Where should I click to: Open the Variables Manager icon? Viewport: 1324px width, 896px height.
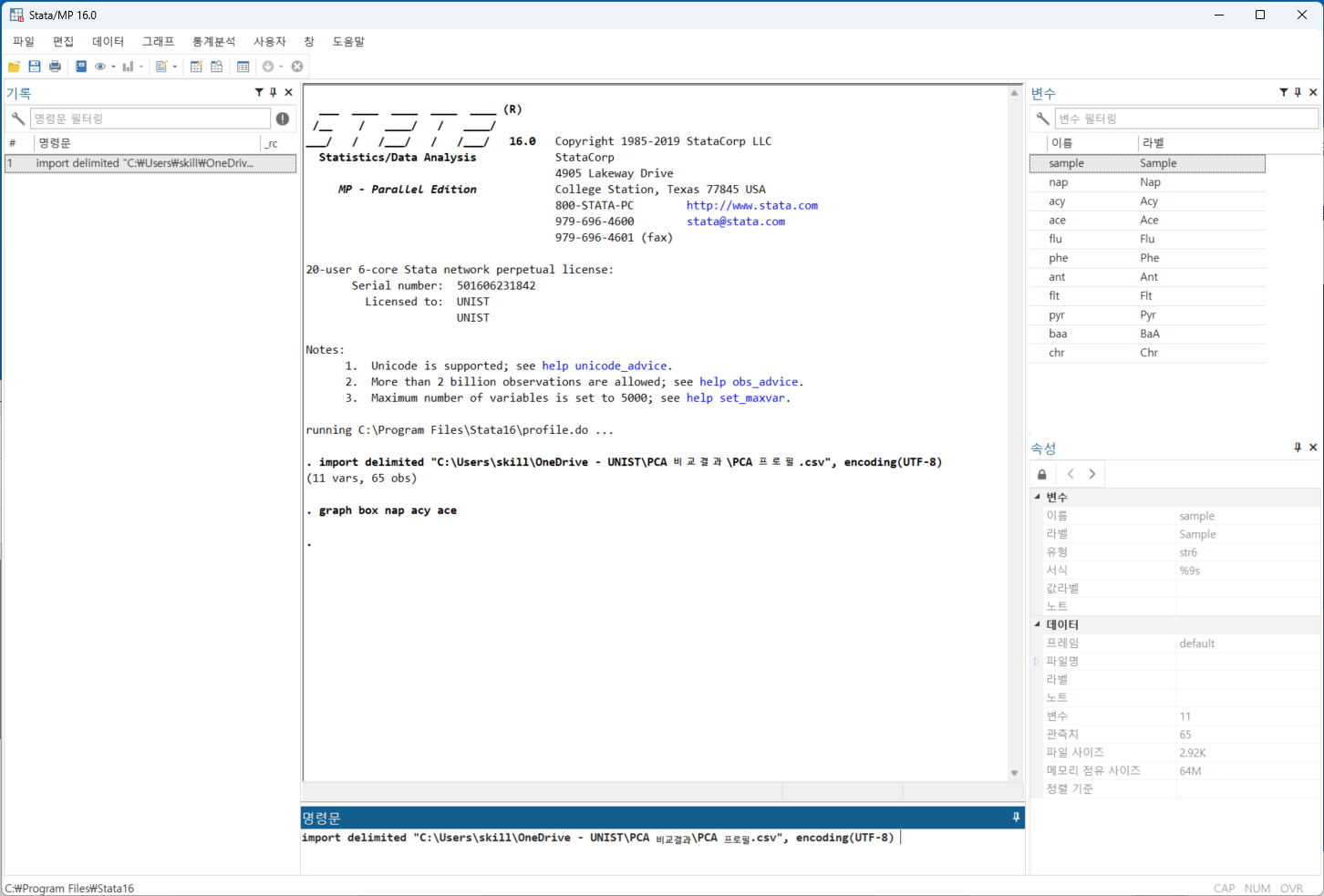pyautogui.click(x=243, y=67)
